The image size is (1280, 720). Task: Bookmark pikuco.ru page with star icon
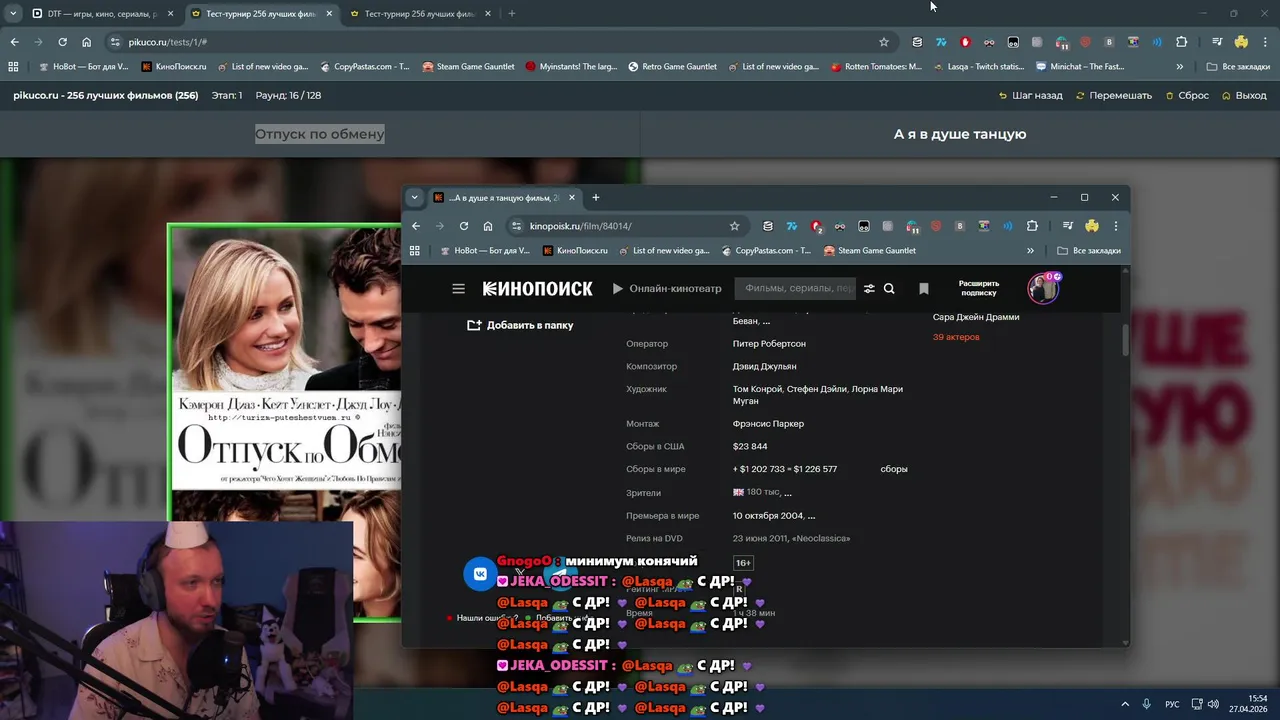point(884,42)
